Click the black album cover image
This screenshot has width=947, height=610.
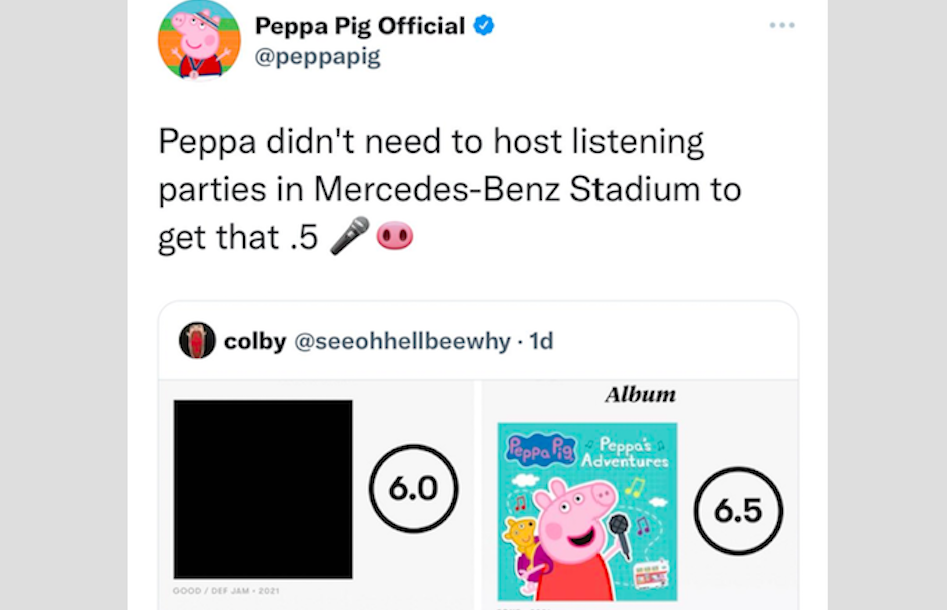click(263, 489)
